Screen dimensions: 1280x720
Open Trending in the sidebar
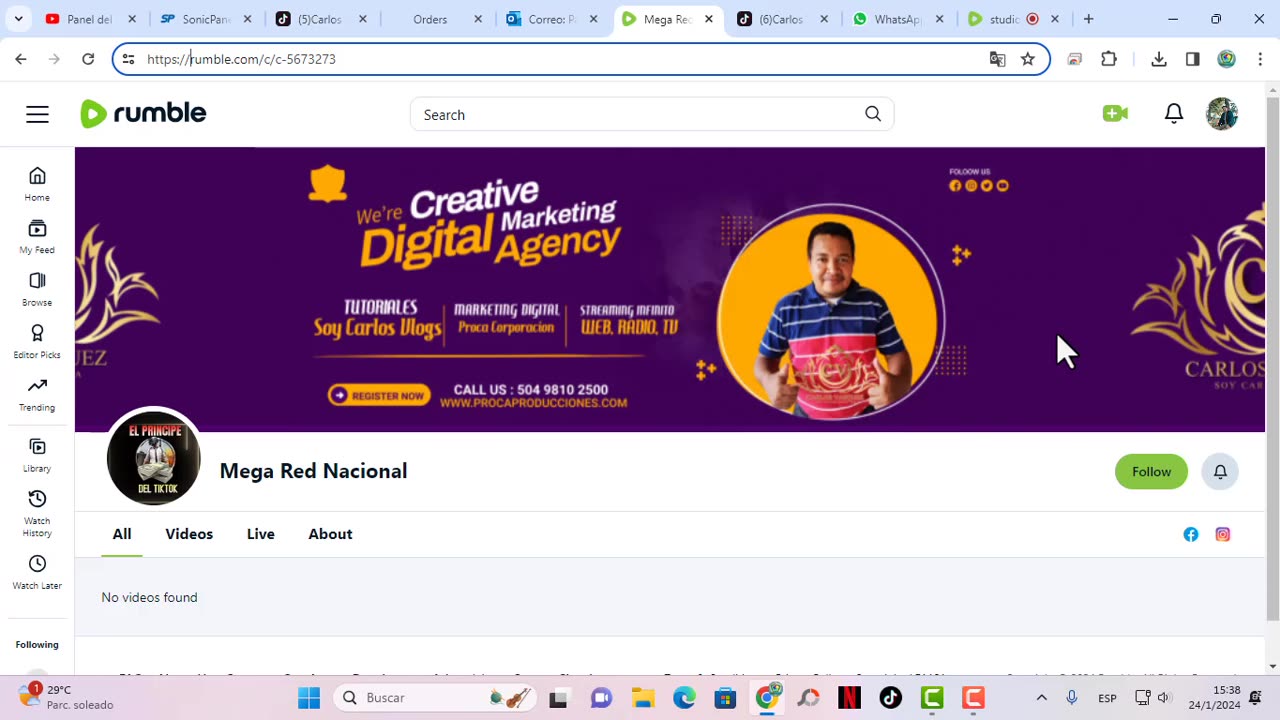[37, 394]
